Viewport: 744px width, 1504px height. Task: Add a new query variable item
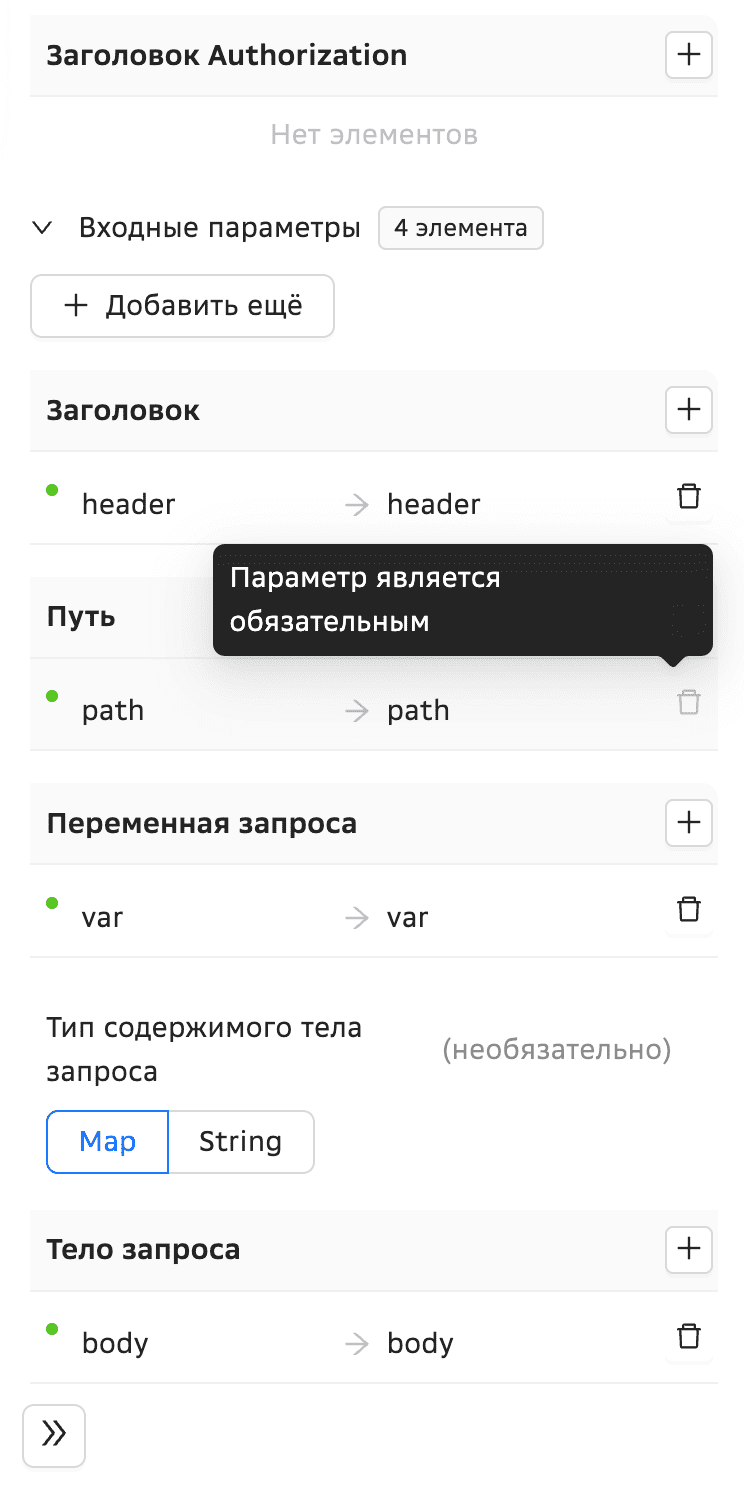click(x=688, y=822)
